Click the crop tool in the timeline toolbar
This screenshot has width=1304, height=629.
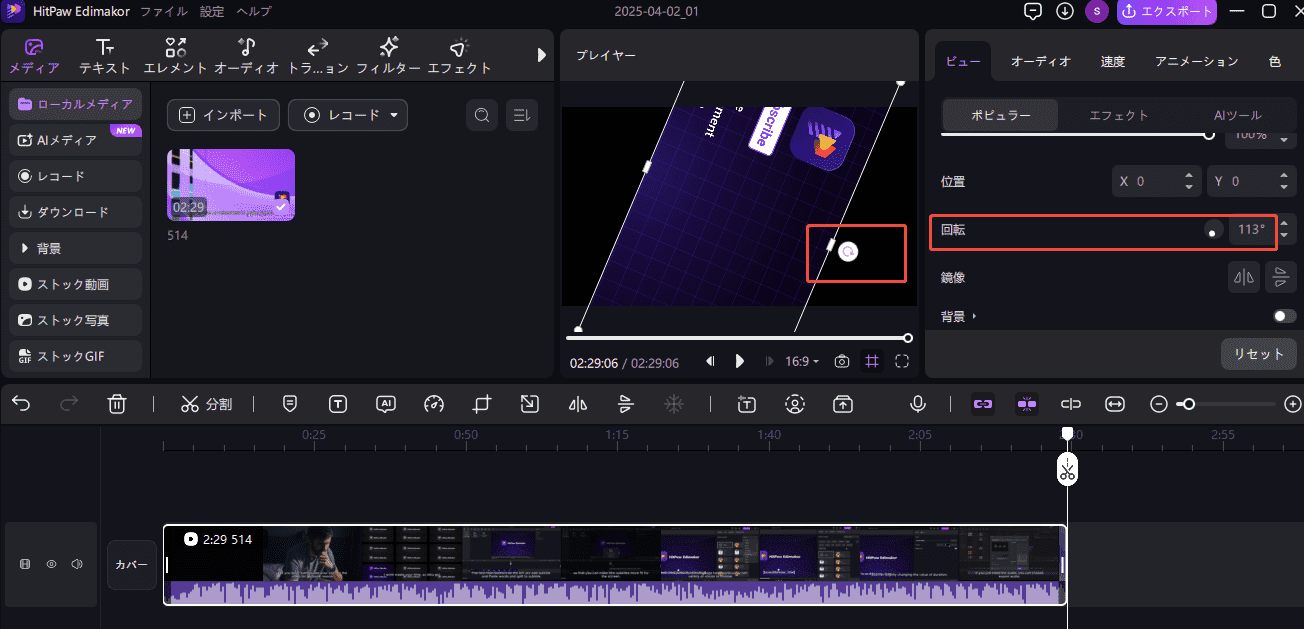(481, 404)
